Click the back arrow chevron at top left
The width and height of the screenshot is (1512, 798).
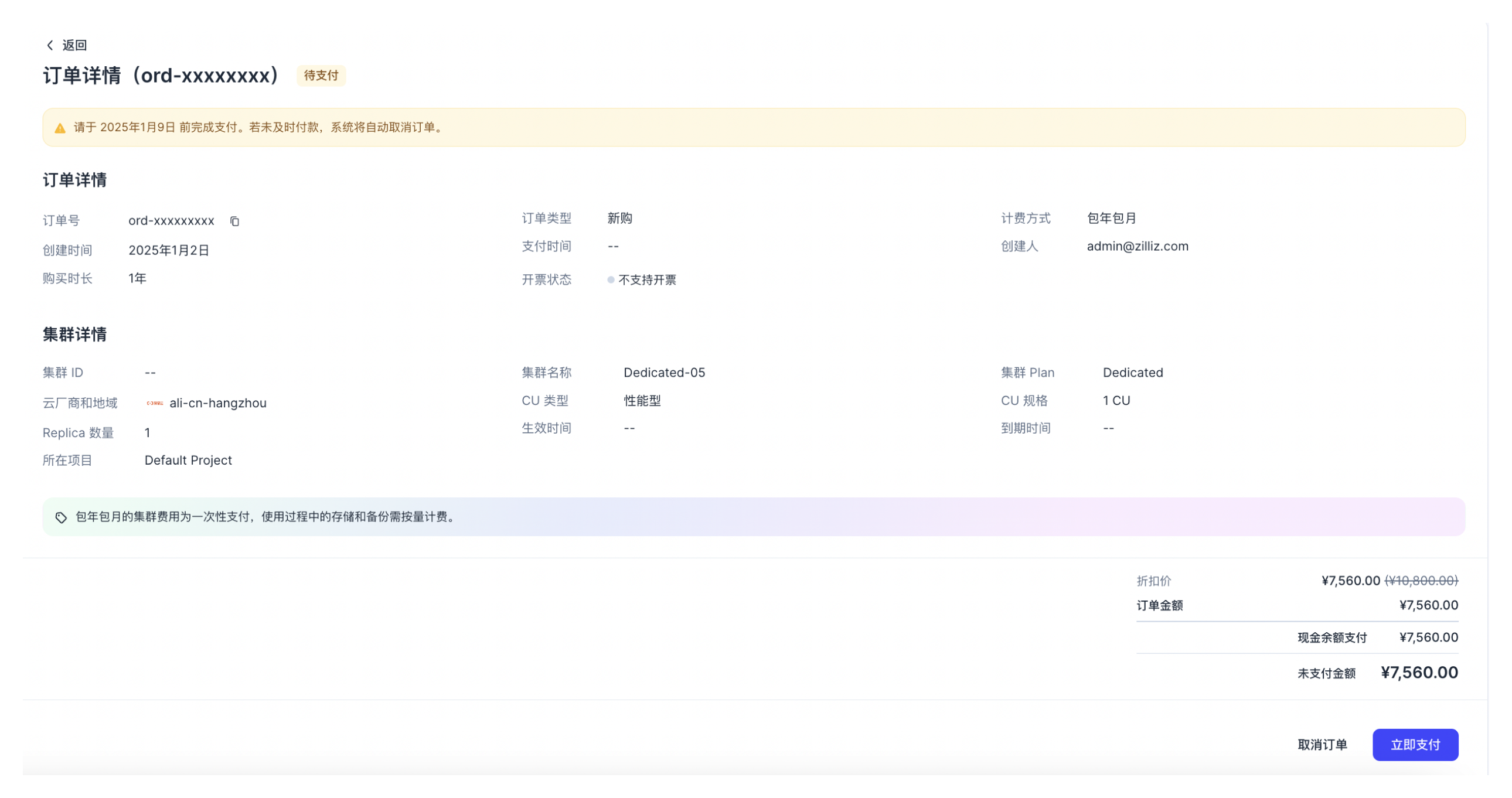pos(49,45)
